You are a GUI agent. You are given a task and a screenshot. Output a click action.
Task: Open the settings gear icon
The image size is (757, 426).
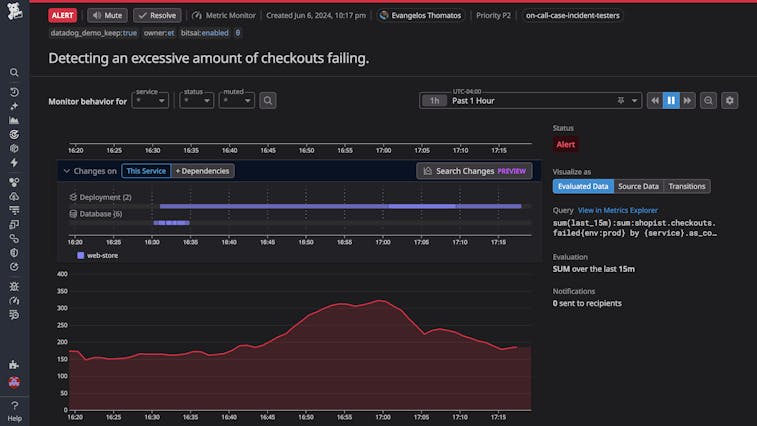(x=730, y=100)
